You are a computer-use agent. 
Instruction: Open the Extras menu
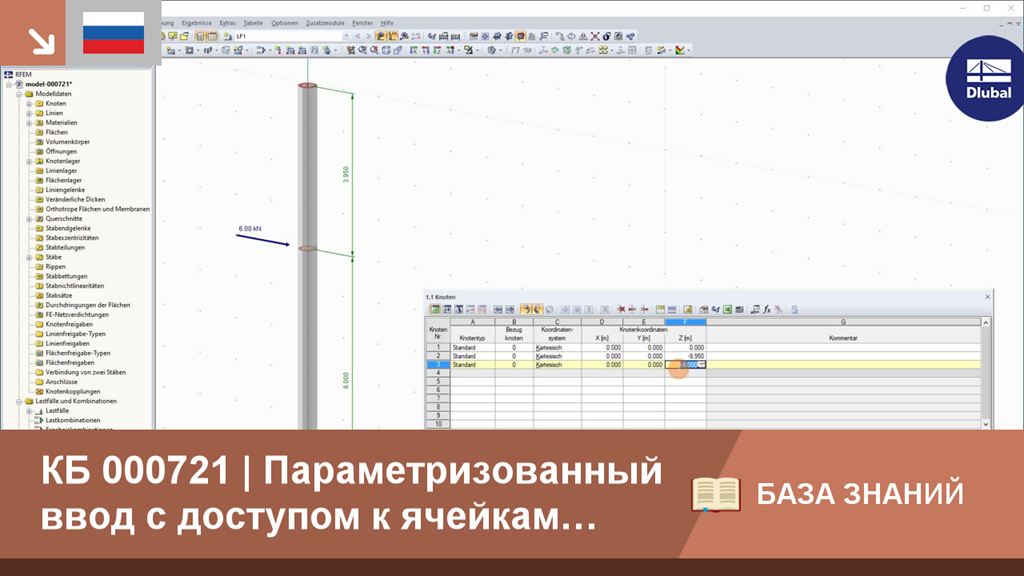pos(228,23)
